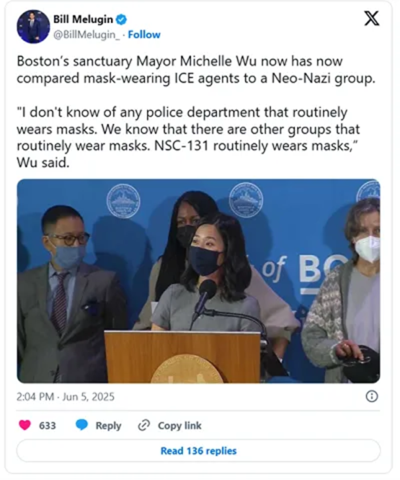Click the @BillMelugin_ handle
The height and width of the screenshot is (480, 400).
(x=86, y=35)
